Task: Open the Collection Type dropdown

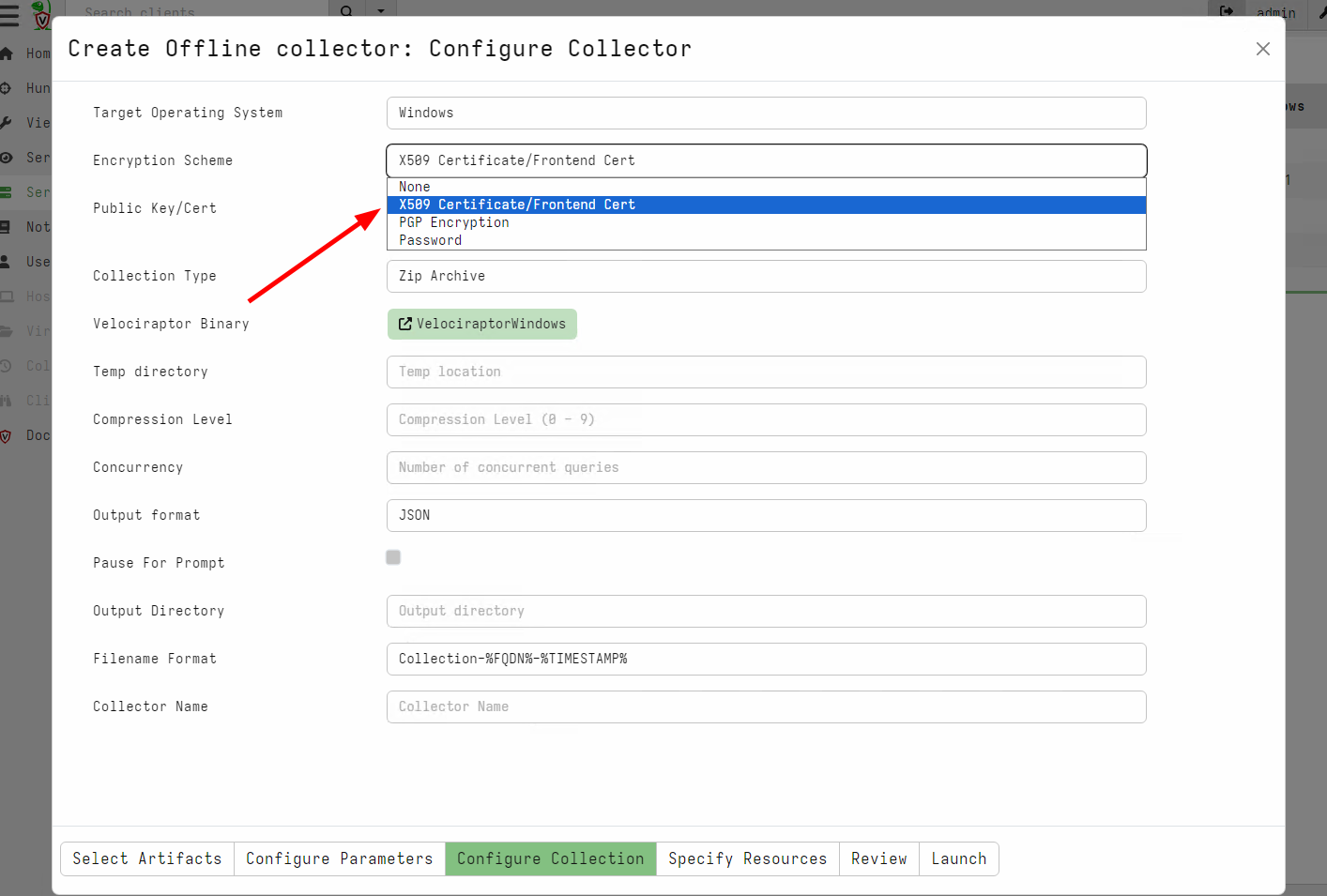Action: [x=766, y=276]
